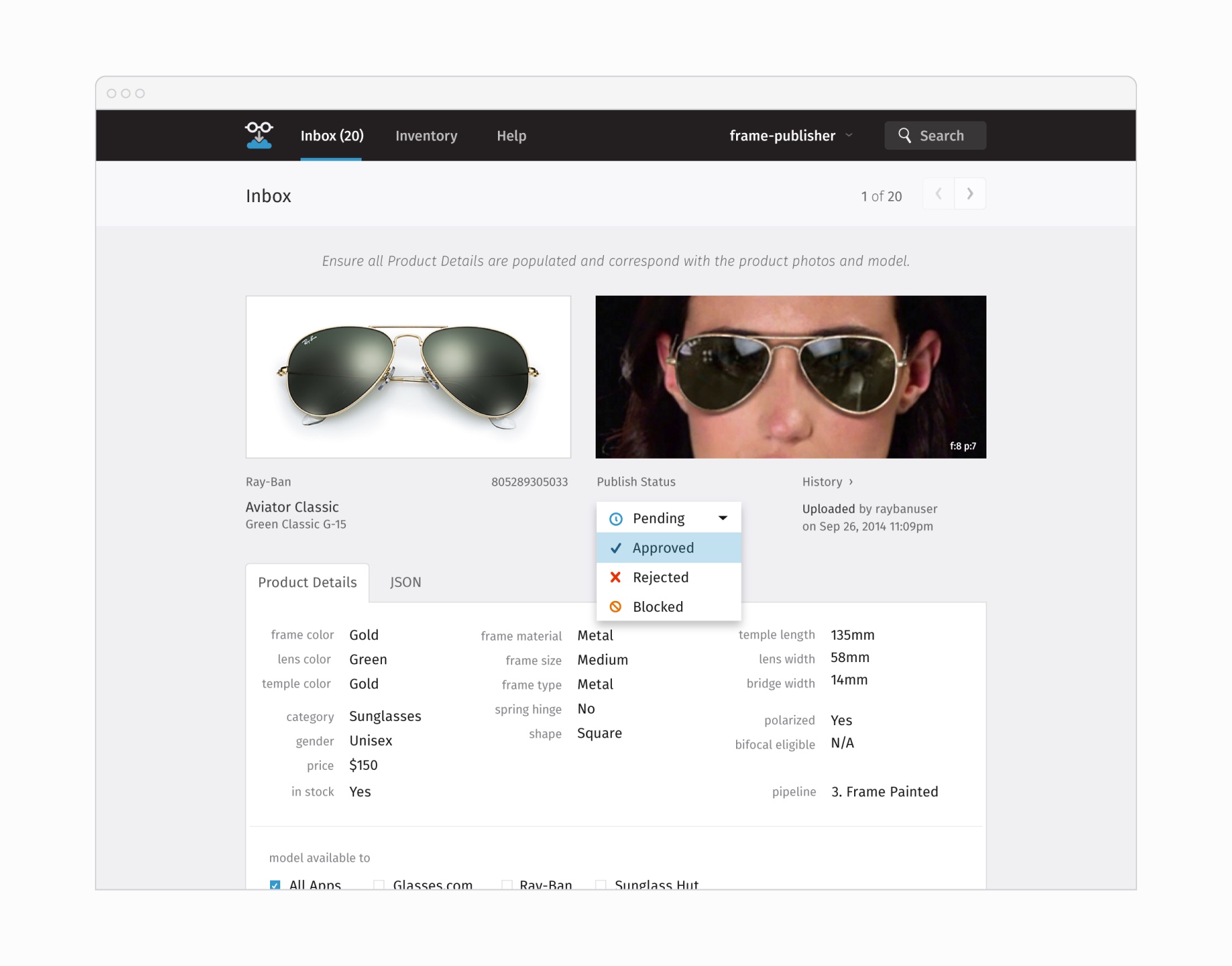
Task: Enable the Glasses.com checkbox
Action: pos(378,885)
